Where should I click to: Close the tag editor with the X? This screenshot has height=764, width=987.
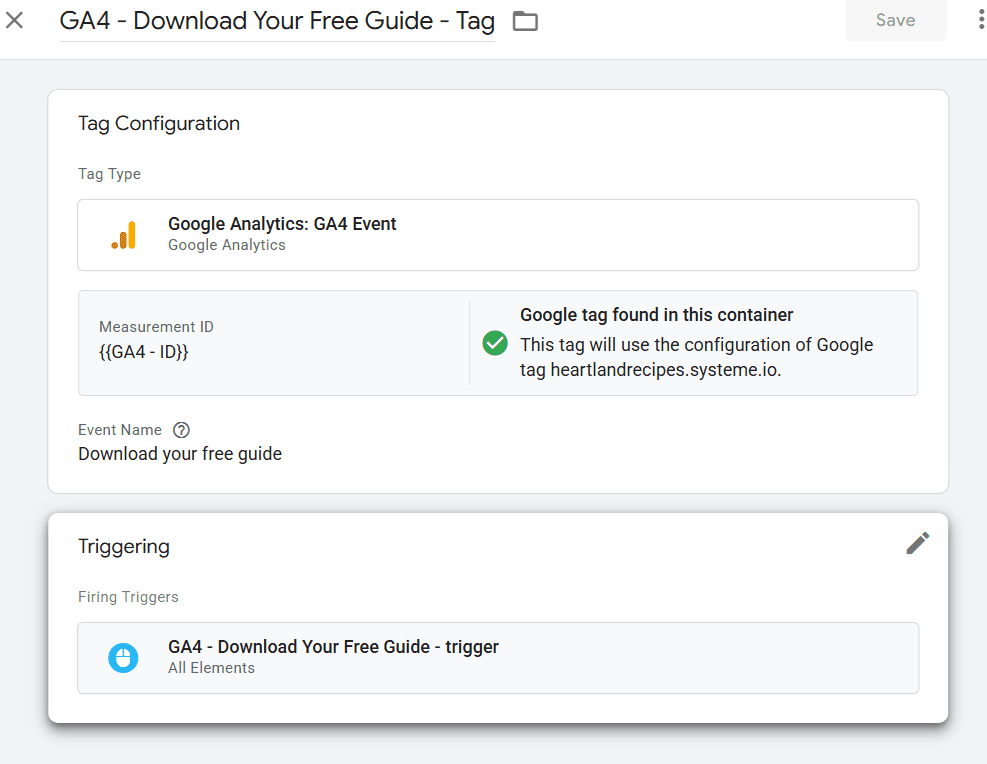pyautogui.click(x=14, y=20)
